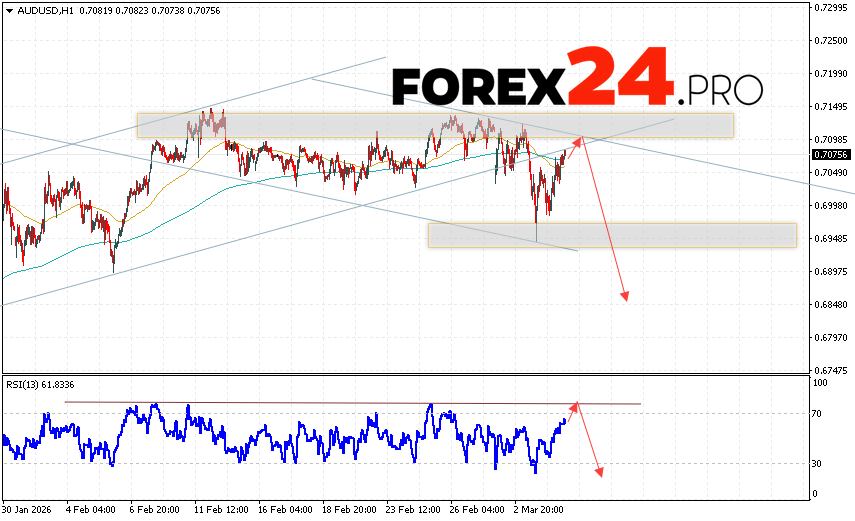Image resolution: width=855 pixels, height=521 pixels.
Task: Select the red RSI resistance trendline
Action: (x=350, y=403)
